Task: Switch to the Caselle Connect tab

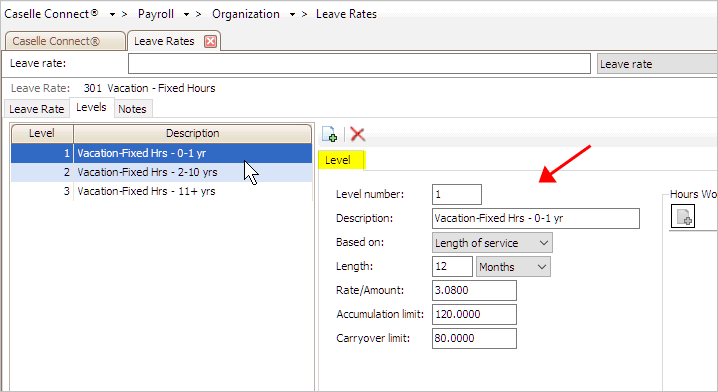Action: (65, 41)
